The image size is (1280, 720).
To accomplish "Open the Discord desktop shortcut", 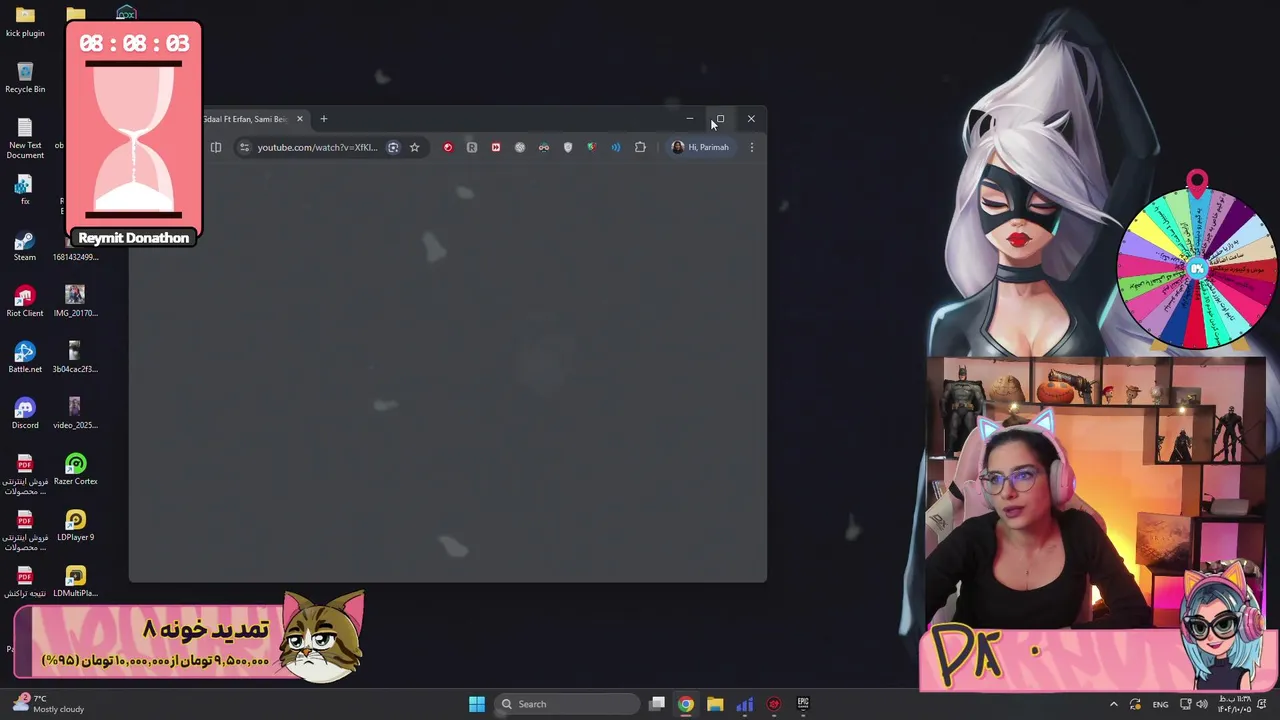I will pyautogui.click(x=25, y=413).
